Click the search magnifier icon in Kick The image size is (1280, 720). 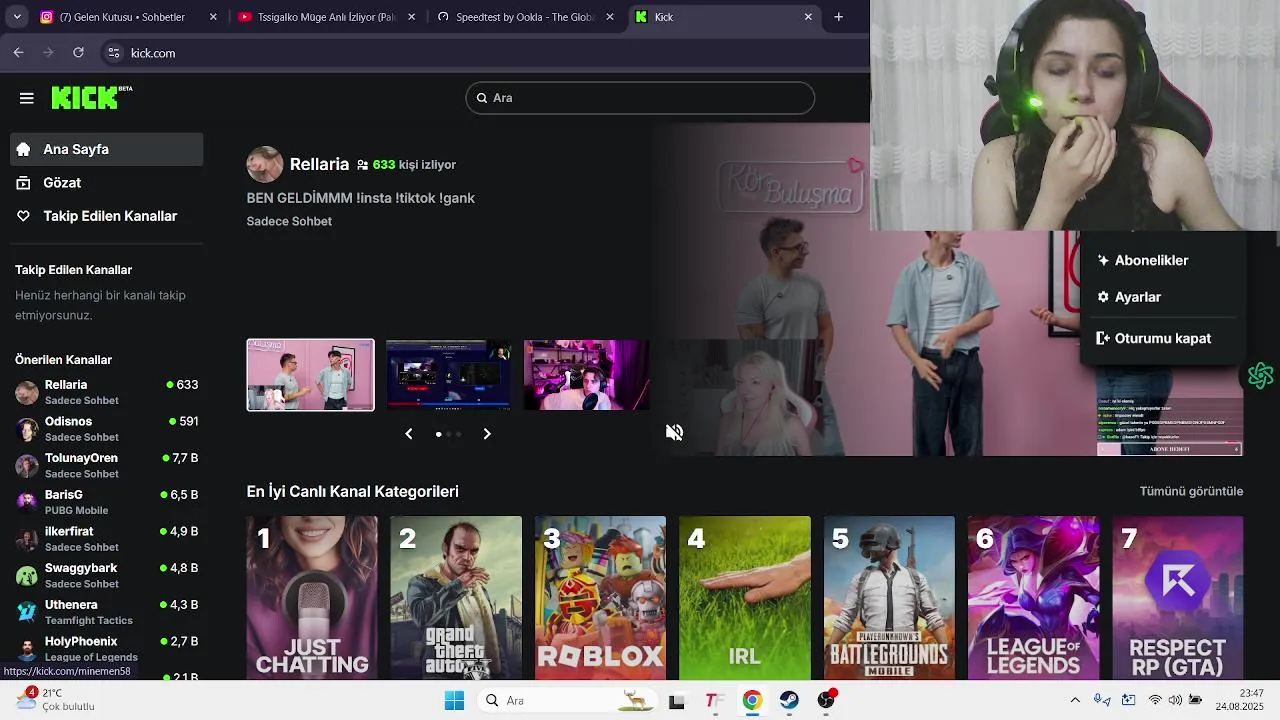[x=482, y=98]
